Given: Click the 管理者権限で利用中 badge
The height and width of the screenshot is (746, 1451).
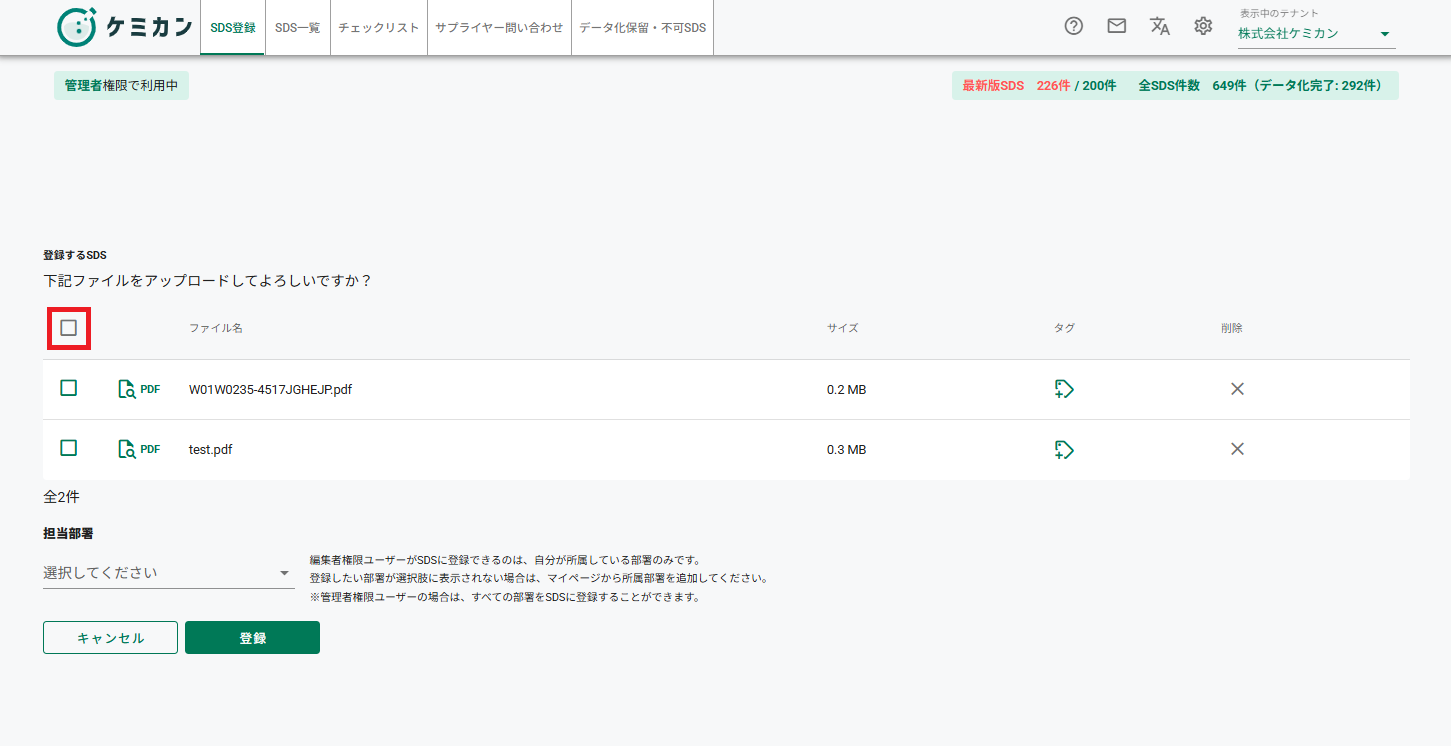Looking at the screenshot, I should coord(121,86).
